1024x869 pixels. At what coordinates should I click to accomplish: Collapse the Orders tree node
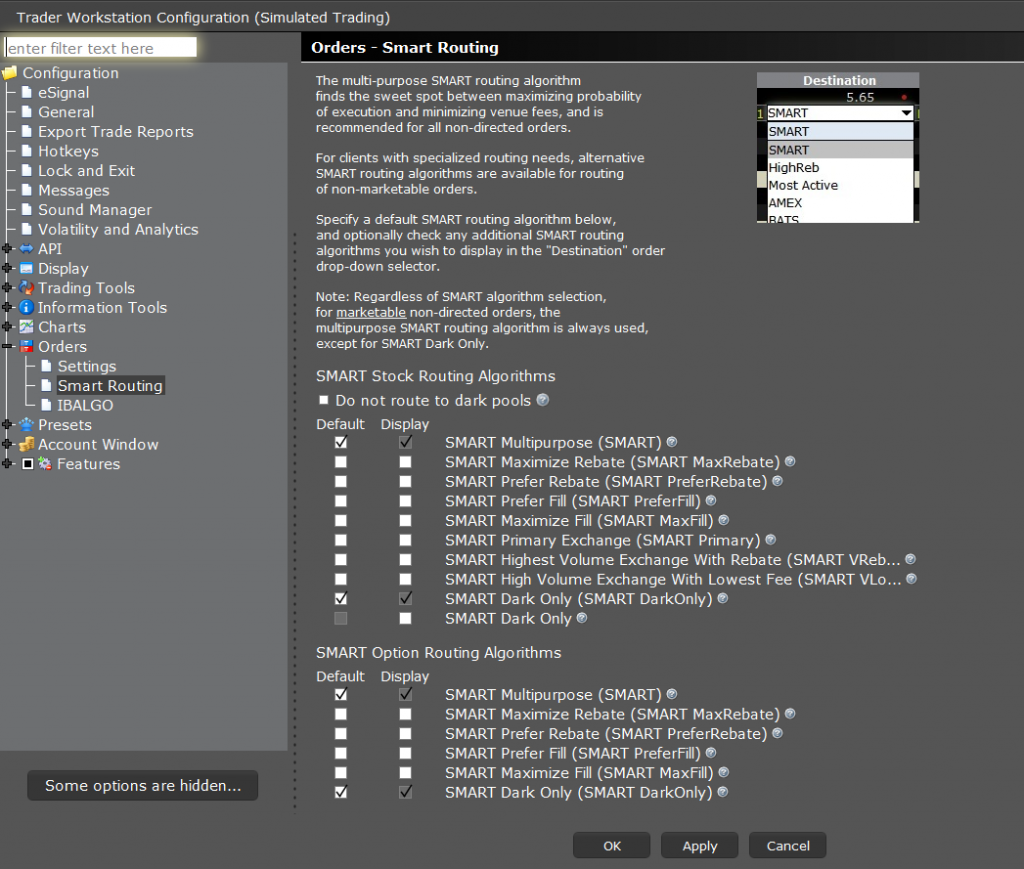point(7,346)
